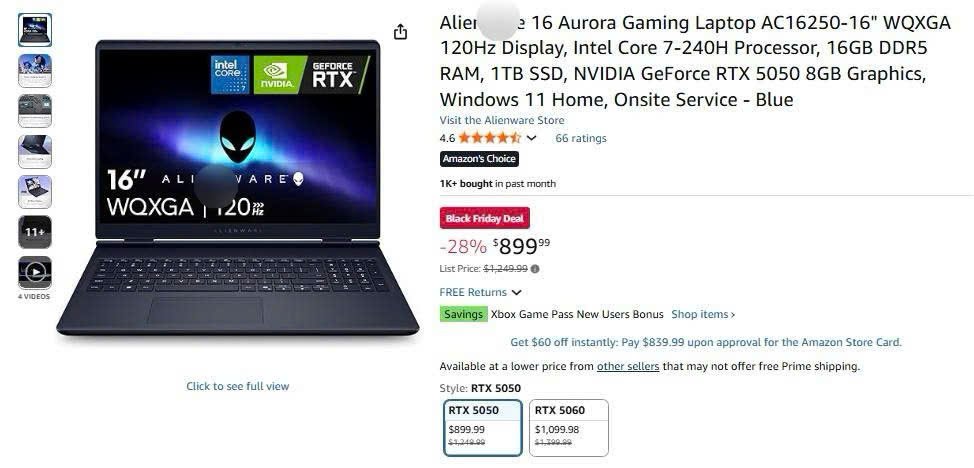
Task: Select the RTX 5060 style option
Action: coord(569,428)
